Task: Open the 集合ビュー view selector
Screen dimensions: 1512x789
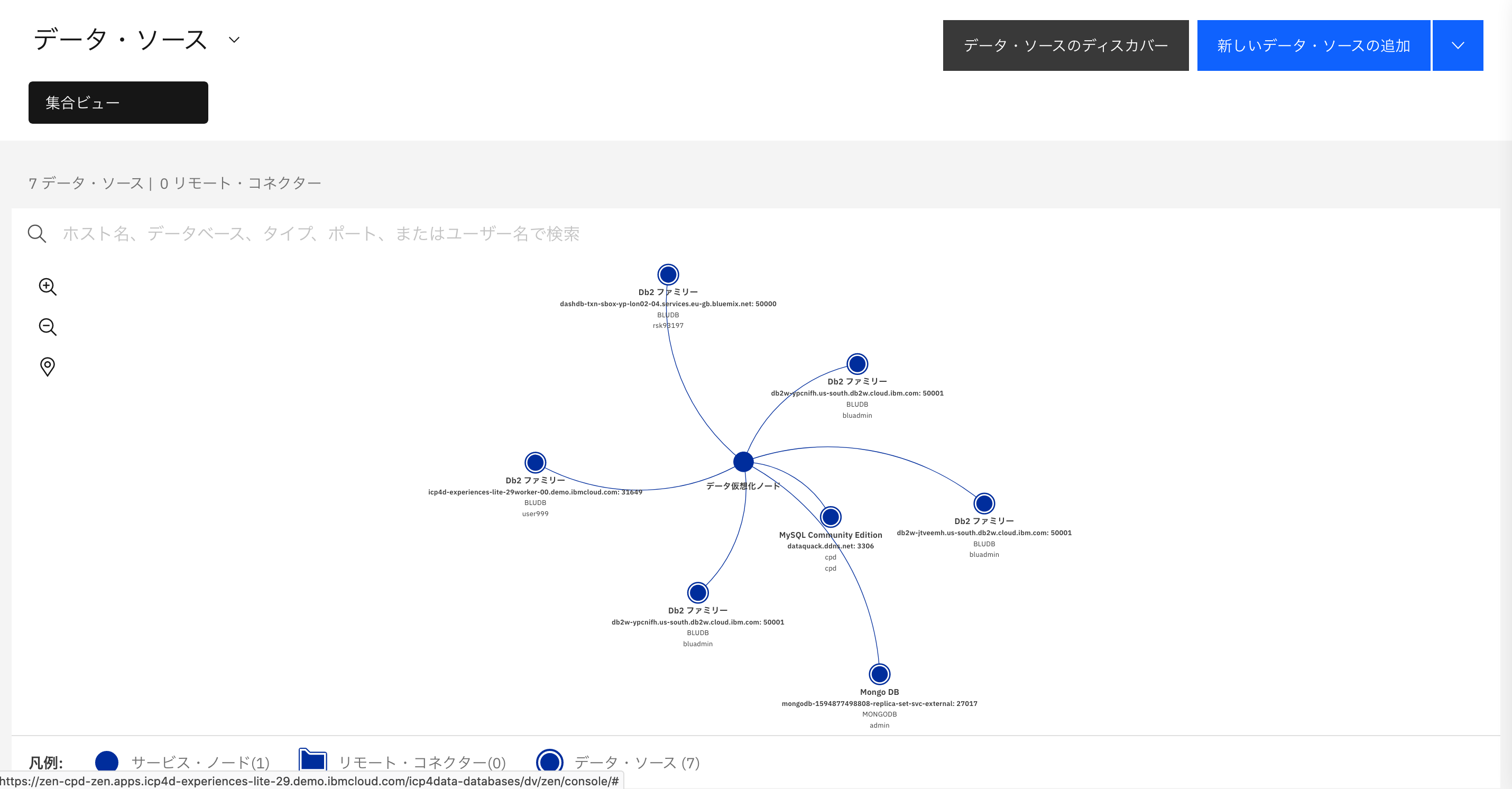Action: [118, 103]
